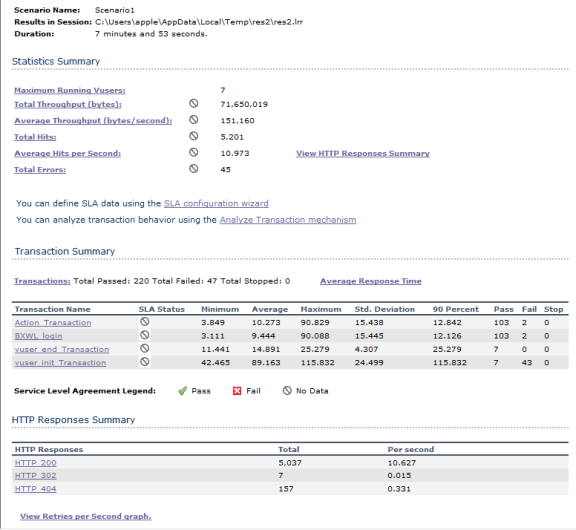The image size is (576, 530).
Task: Select vuser_init_Transaction average 89.163
Action: (x=266, y=363)
